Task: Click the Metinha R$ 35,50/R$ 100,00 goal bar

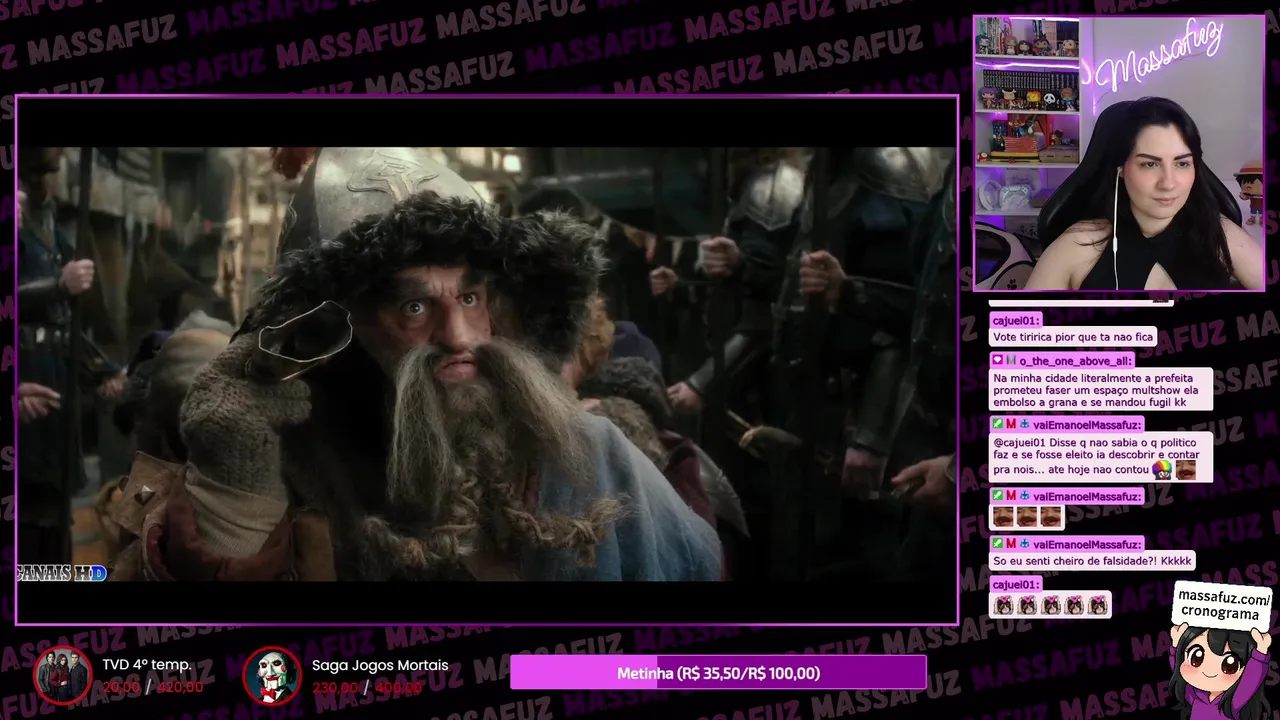Action: pos(718,673)
